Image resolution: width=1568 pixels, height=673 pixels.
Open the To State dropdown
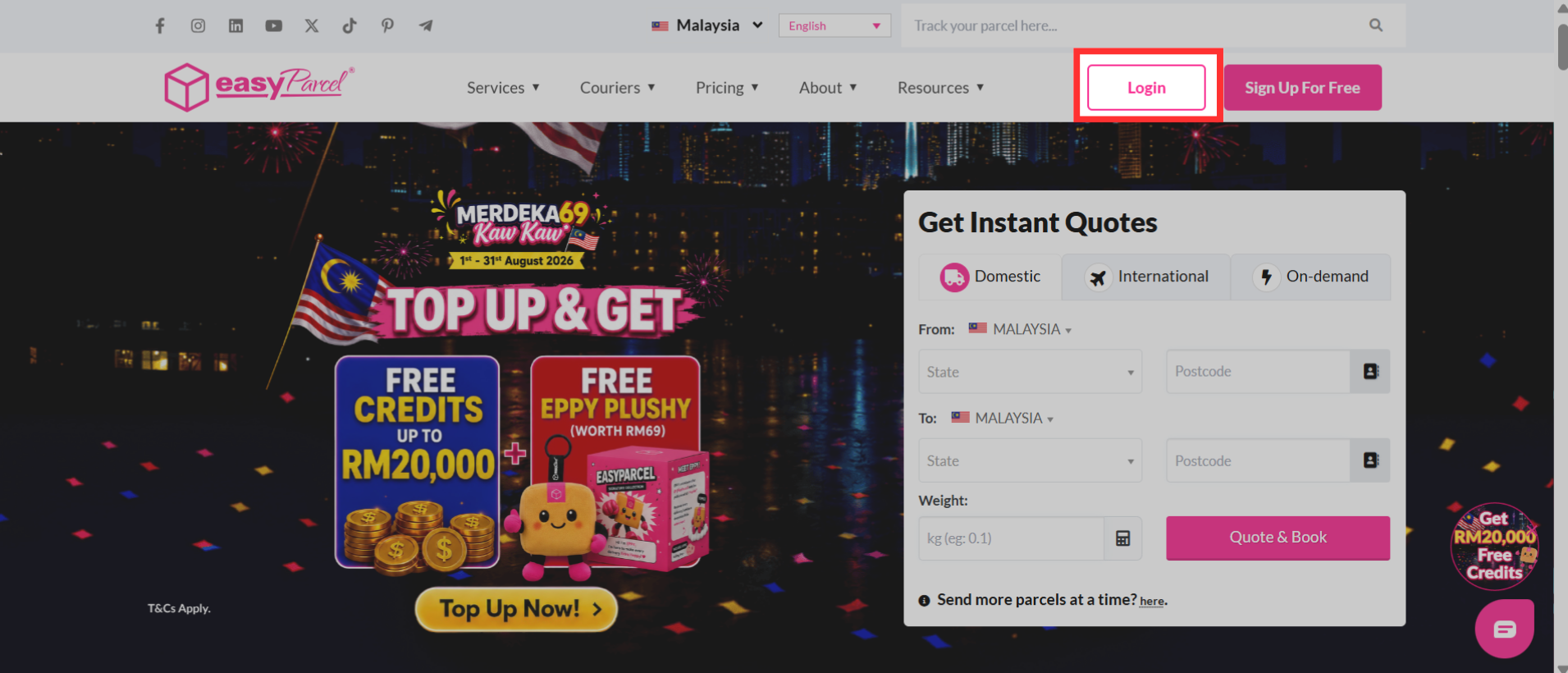point(1030,460)
